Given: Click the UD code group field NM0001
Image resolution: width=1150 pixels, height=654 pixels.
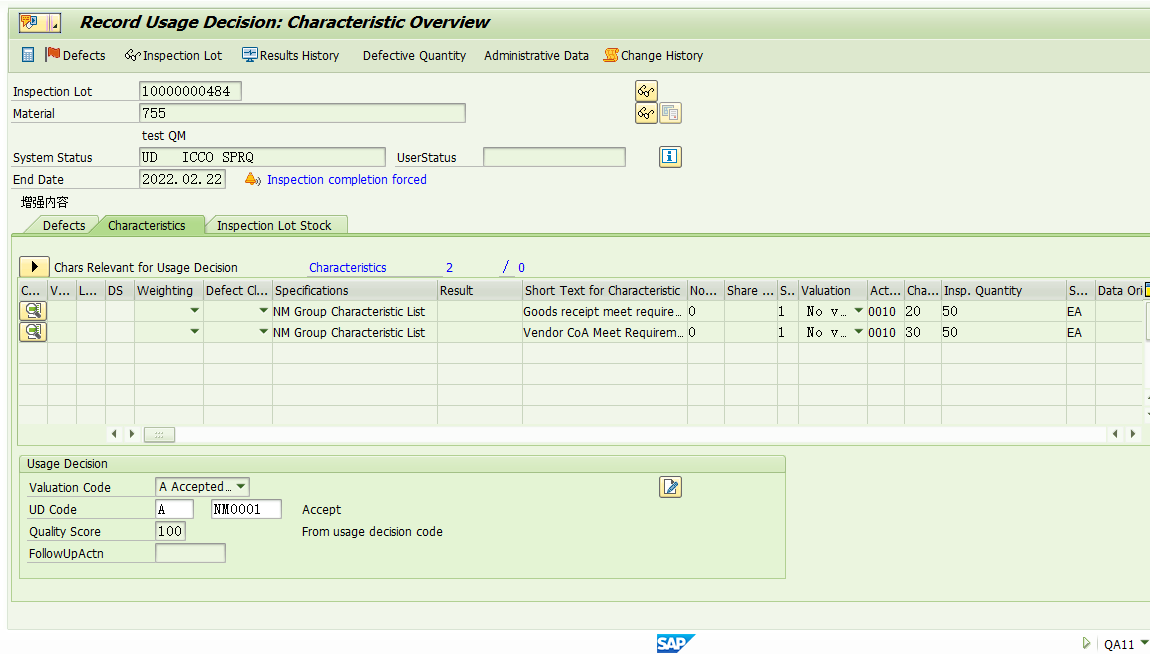Looking at the screenshot, I should click(x=246, y=509).
